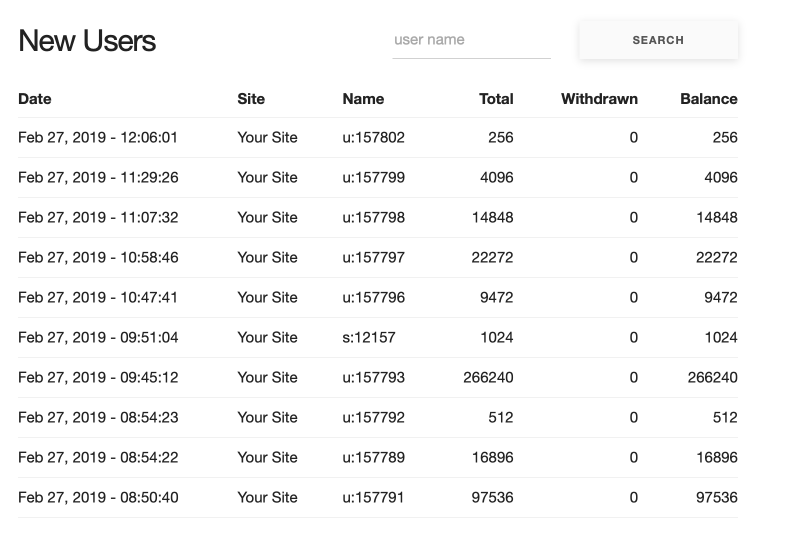Select the Balance column header
This screenshot has height=545, width=808.
click(709, 99)
